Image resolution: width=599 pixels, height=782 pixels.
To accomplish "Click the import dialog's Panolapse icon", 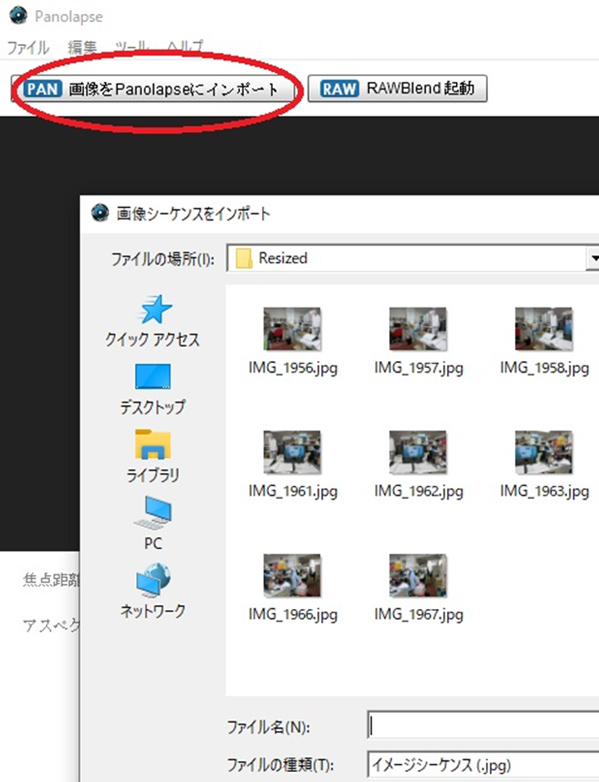I will tap(100, 213).
